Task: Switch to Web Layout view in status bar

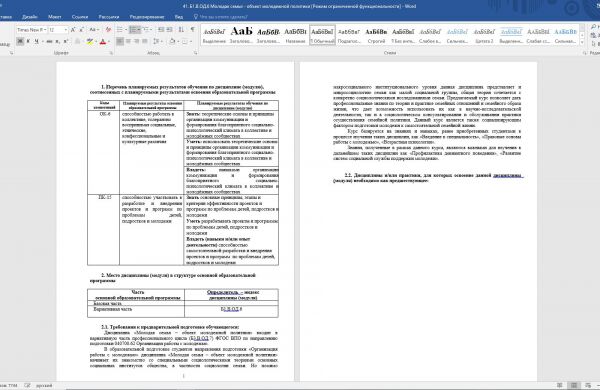Action: click(x=588, y=385)
